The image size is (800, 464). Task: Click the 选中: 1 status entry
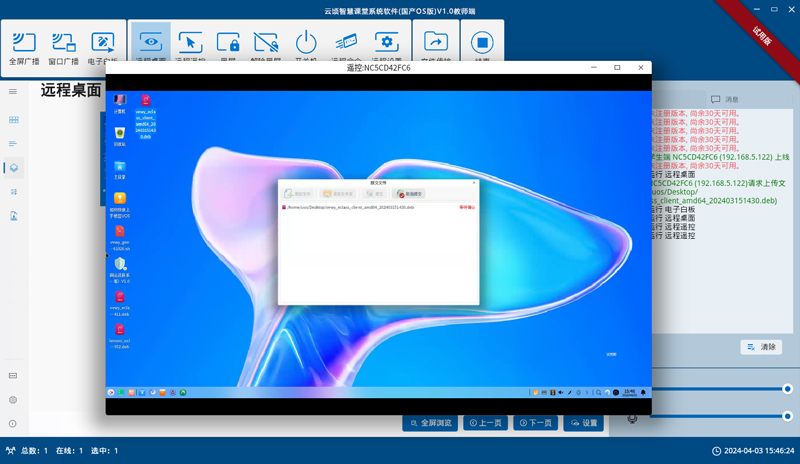[x=105, y=451]
